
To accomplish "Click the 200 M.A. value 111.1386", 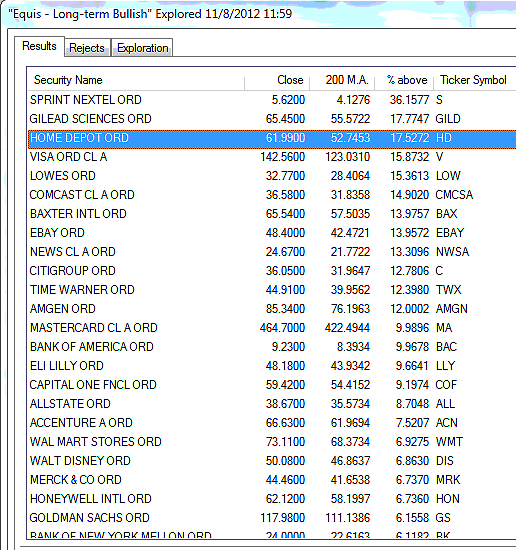I will [x=348, y=518].
